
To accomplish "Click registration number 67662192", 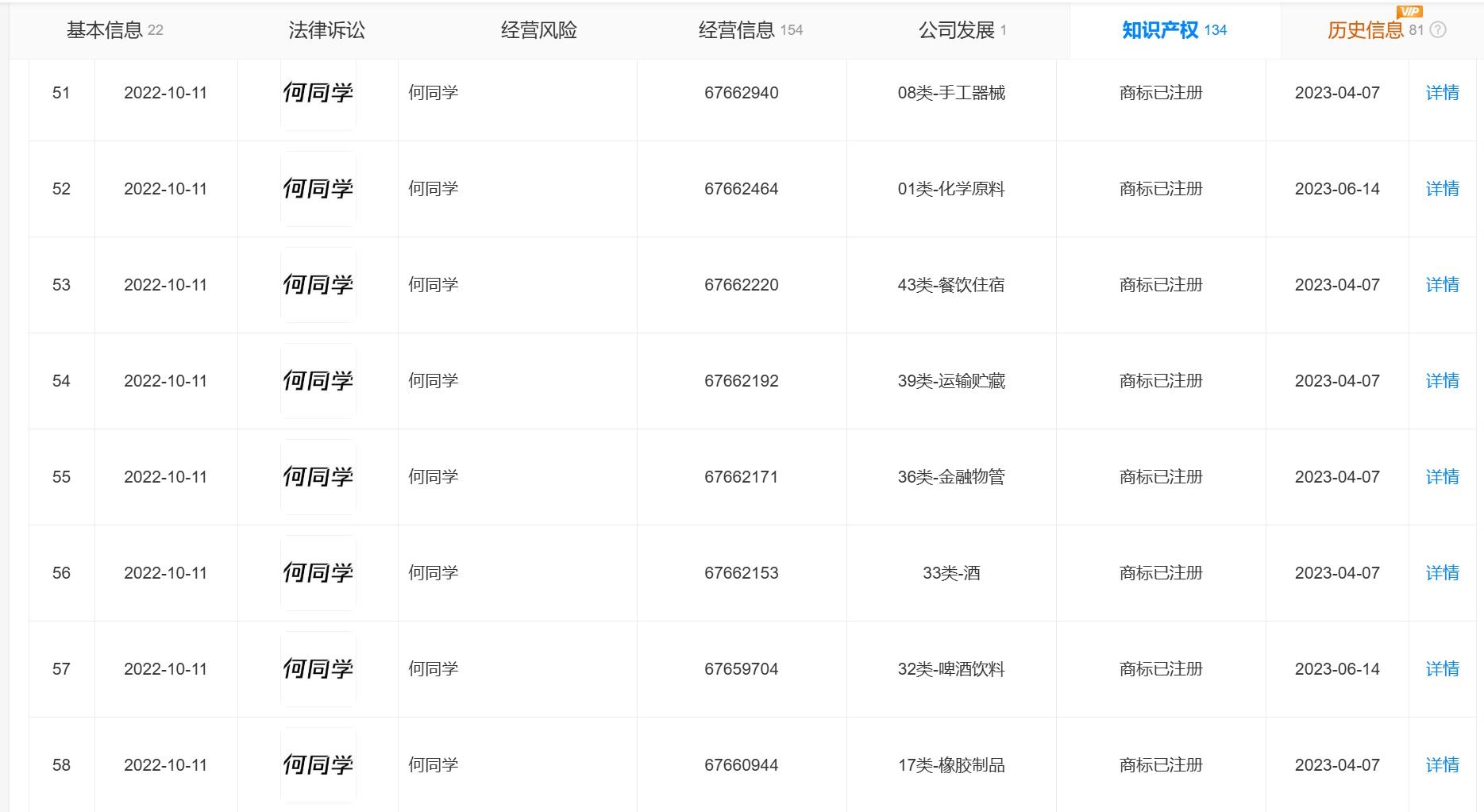I will (742, 381).
